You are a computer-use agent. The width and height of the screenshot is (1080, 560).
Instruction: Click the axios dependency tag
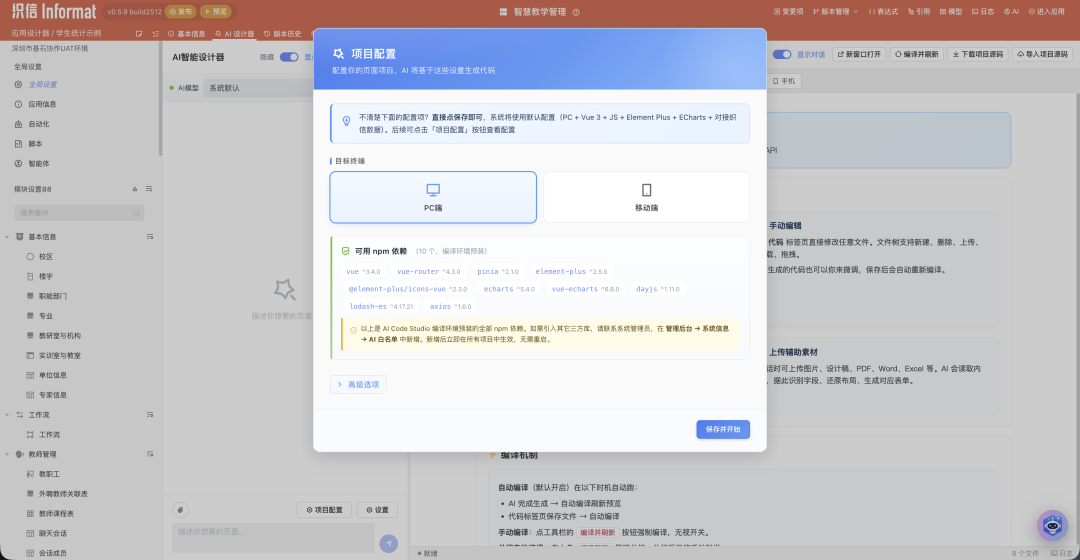450,307
